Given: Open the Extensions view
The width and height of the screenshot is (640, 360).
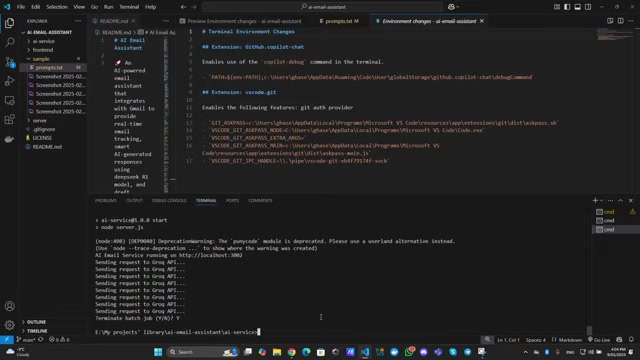Looking at the screenshot, I should 9,120.
